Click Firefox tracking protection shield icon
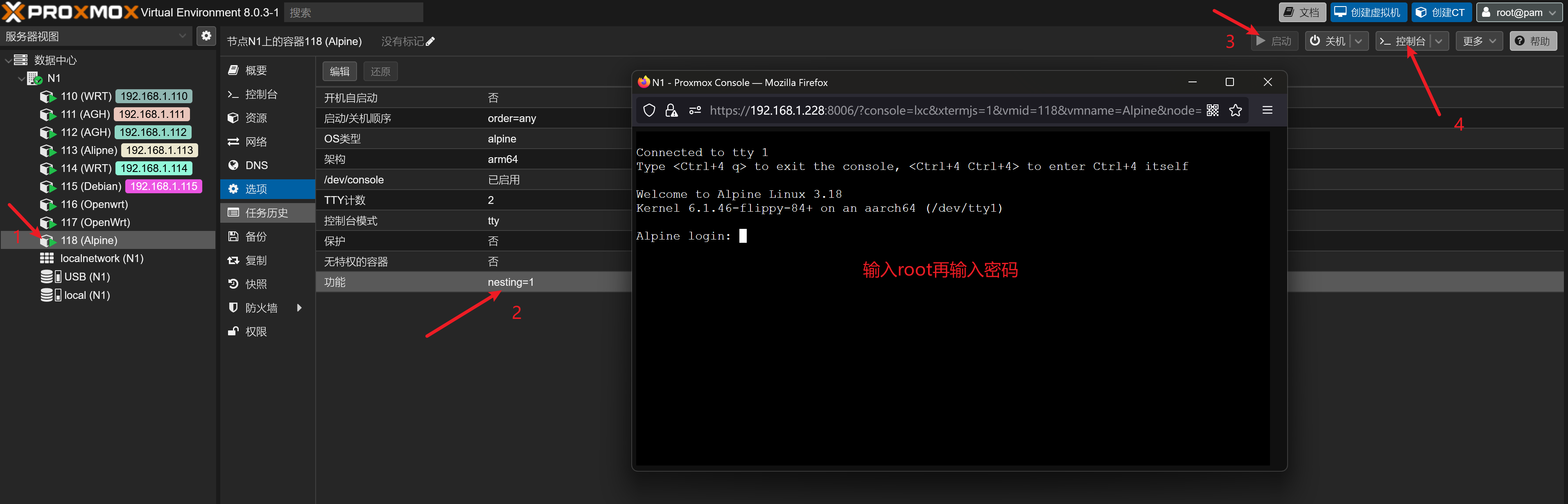The width and height of the screenshot is (1568, 504). click(x=649, y=110)
